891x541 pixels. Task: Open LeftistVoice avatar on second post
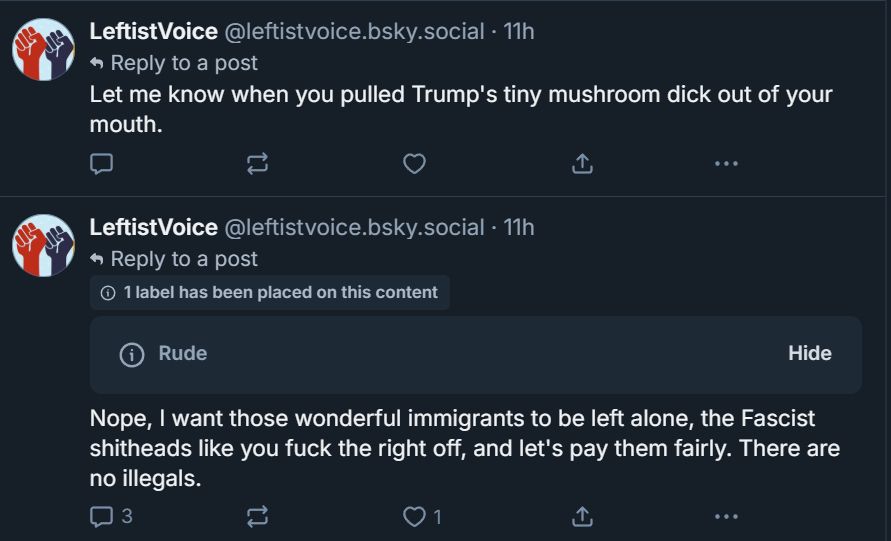43,245
